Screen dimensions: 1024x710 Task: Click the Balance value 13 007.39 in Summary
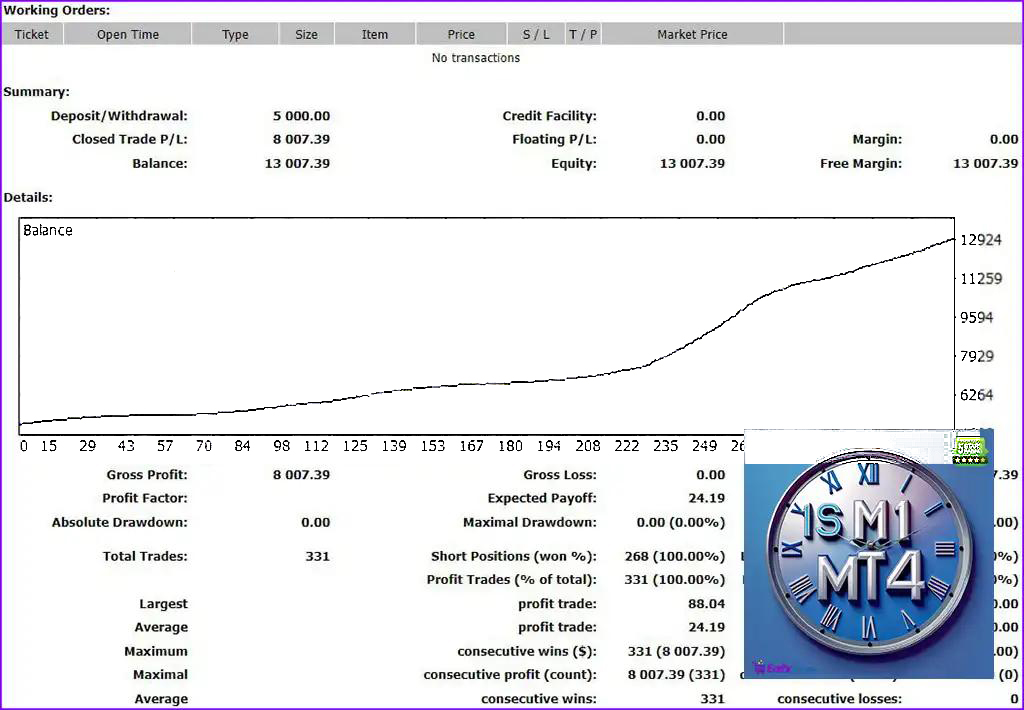(297, 163)
